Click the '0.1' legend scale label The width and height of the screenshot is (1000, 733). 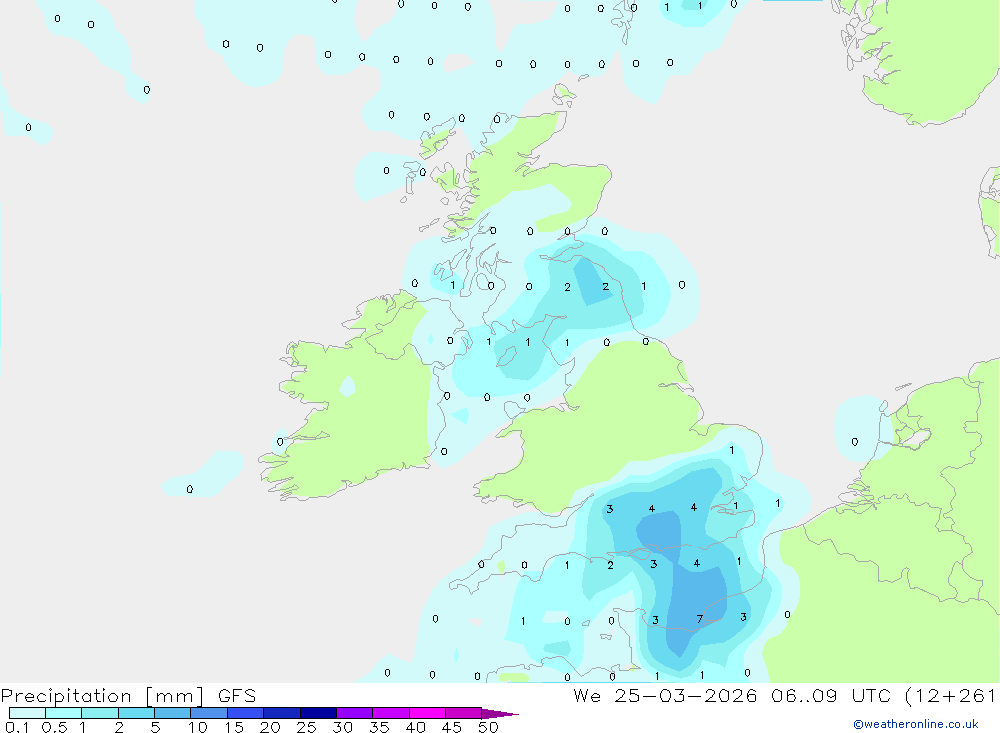click(x=16, y=727)
